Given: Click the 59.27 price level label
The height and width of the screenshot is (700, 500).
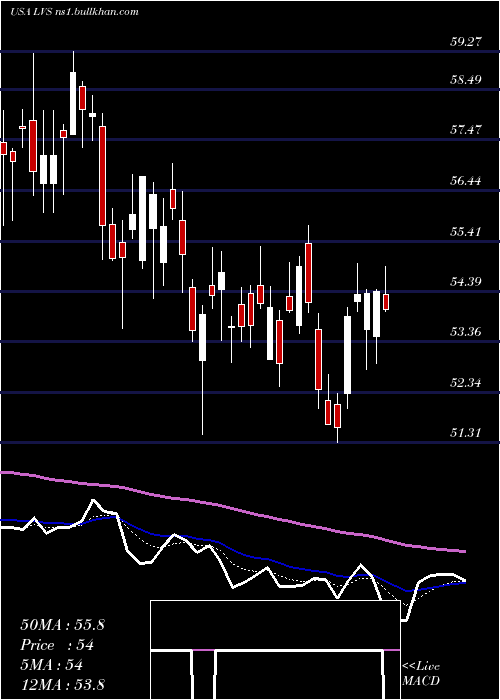Looking at the screenshot, I should (x=464, y=42).
